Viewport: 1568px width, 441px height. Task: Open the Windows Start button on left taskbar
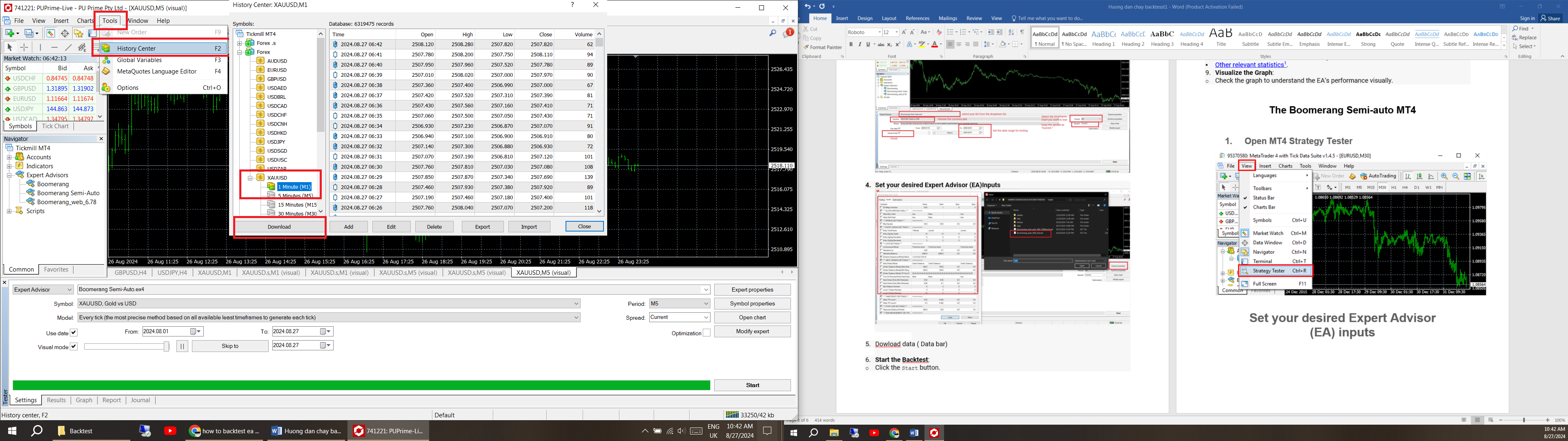click(x=12, y=431)
